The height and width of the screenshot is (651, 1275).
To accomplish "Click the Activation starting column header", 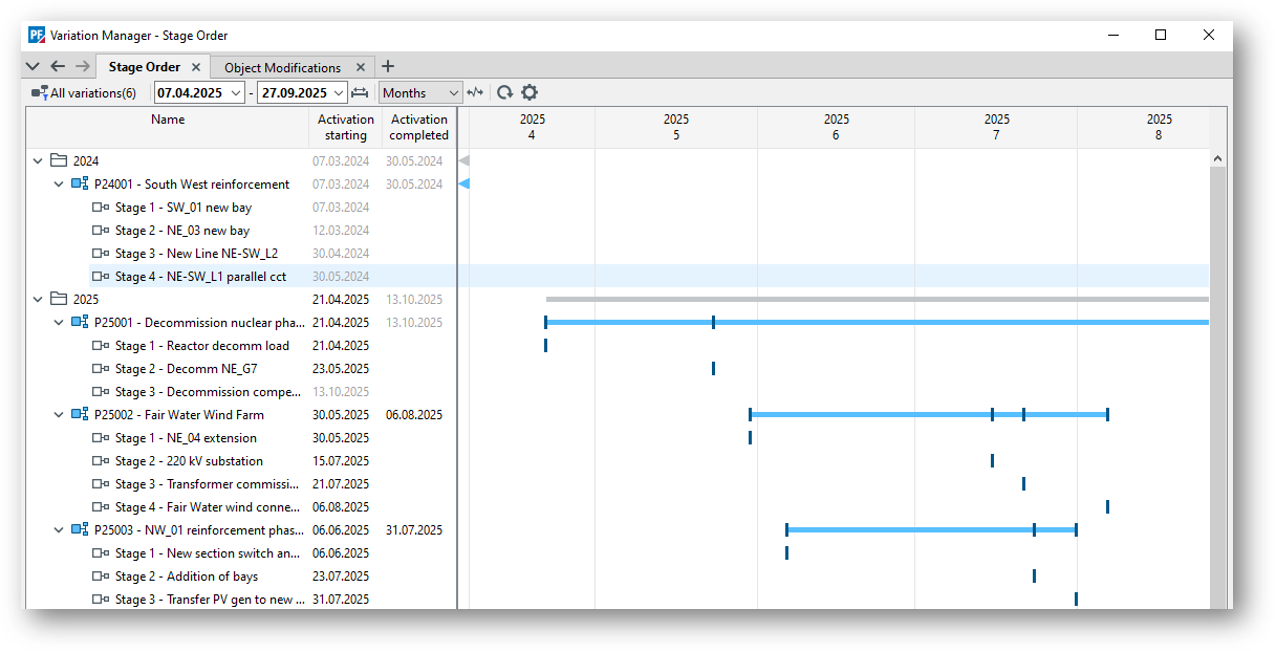I will pyautogui.click(x=345, y=127).
